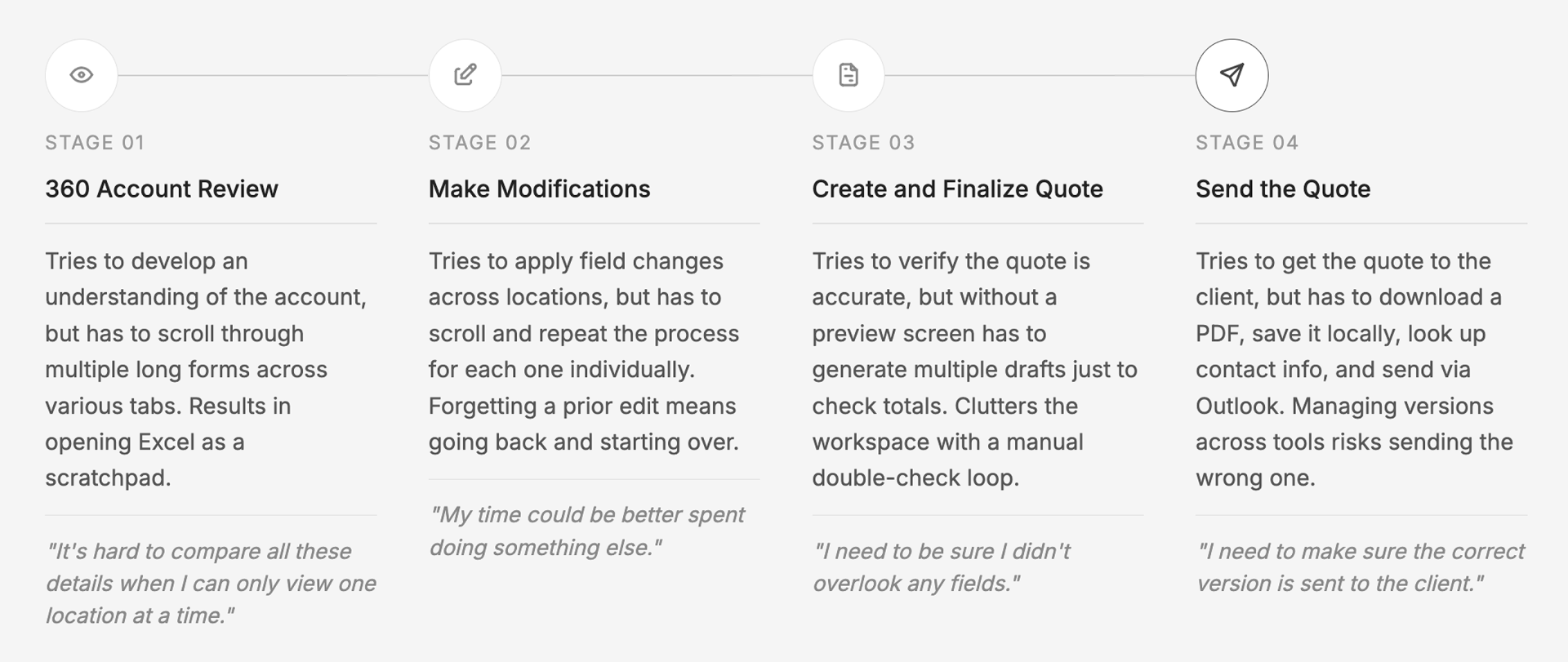Open the Create and Finalize Quote heading
Screen dimensions: 1568x662
(957, 189)
